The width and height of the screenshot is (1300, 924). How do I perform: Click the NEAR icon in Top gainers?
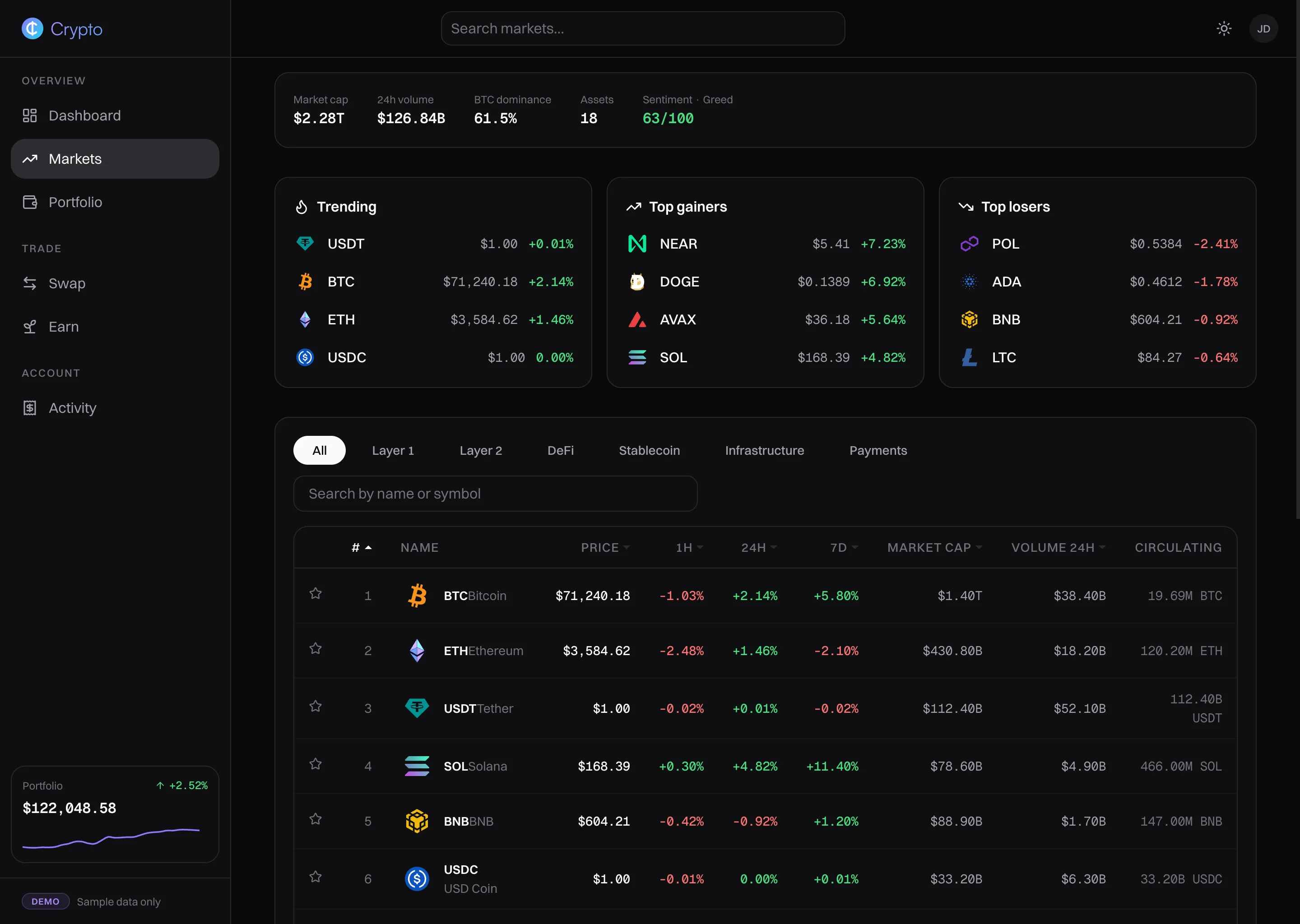(637, 244)
